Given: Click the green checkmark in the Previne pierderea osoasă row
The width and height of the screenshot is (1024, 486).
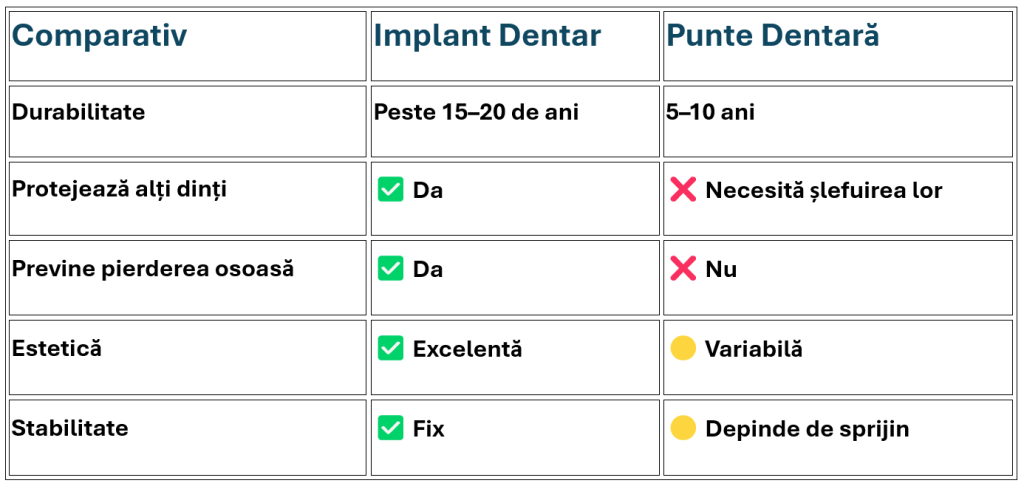Looking at the screenshot, I should (390, 269).
